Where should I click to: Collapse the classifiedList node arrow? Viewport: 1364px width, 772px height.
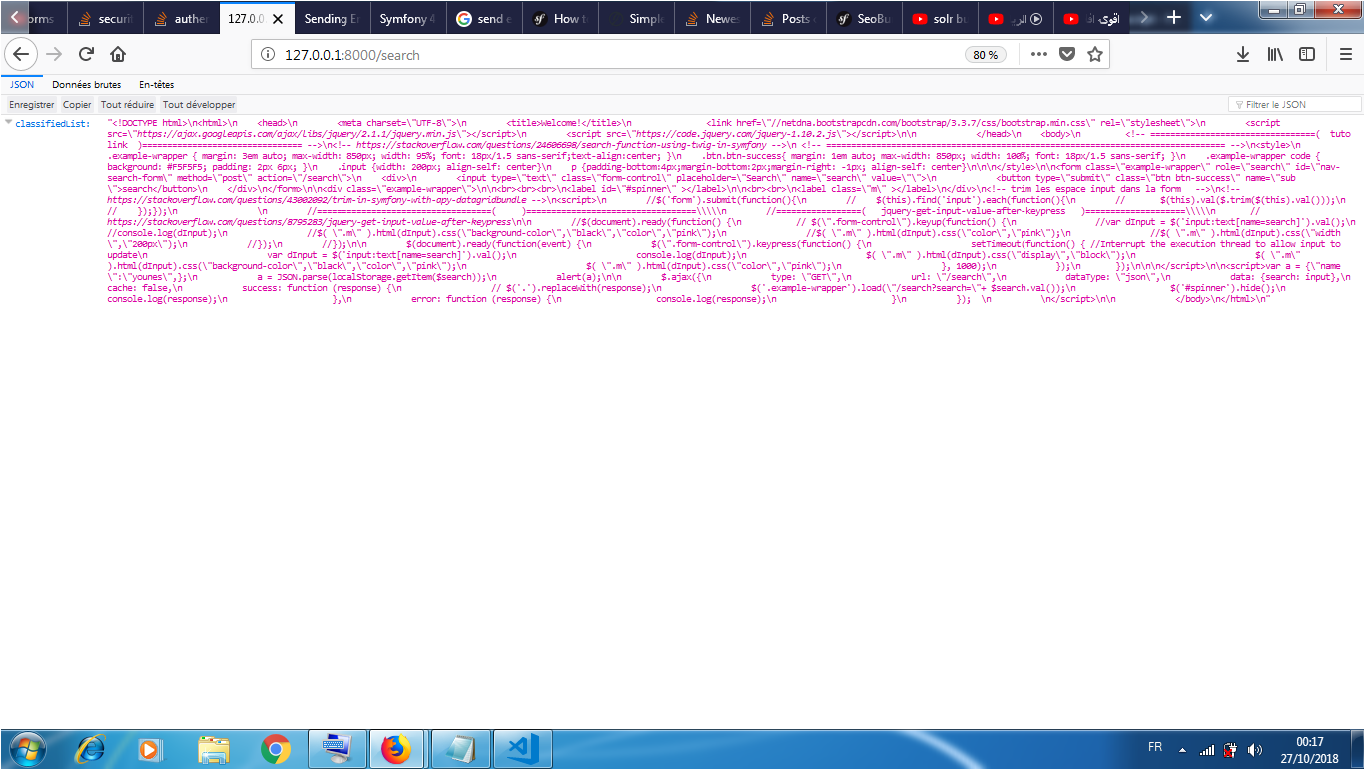9,123
